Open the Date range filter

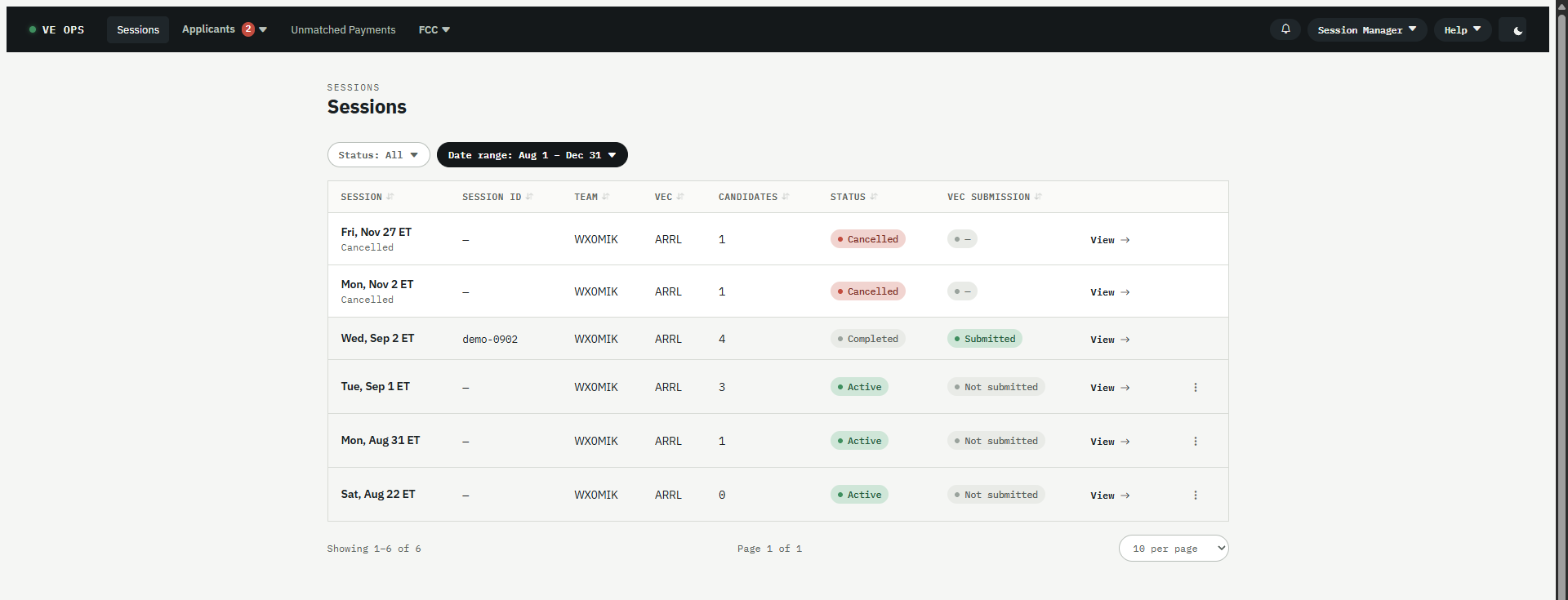[x=532, y=155]
